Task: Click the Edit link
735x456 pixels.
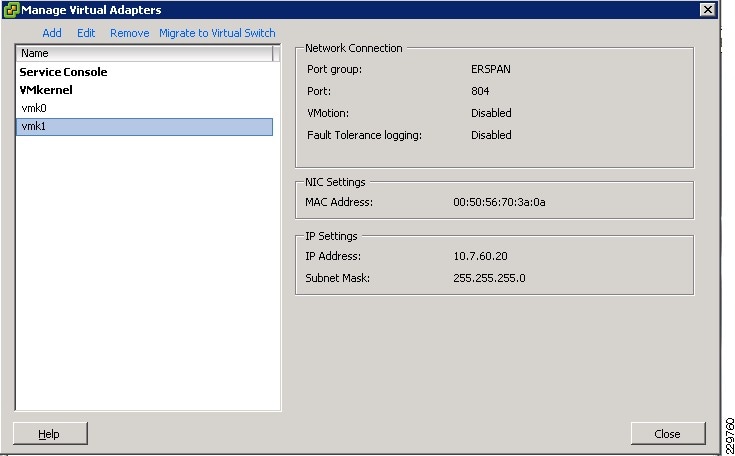Action: pyautogui.click(x=86, y=33)
